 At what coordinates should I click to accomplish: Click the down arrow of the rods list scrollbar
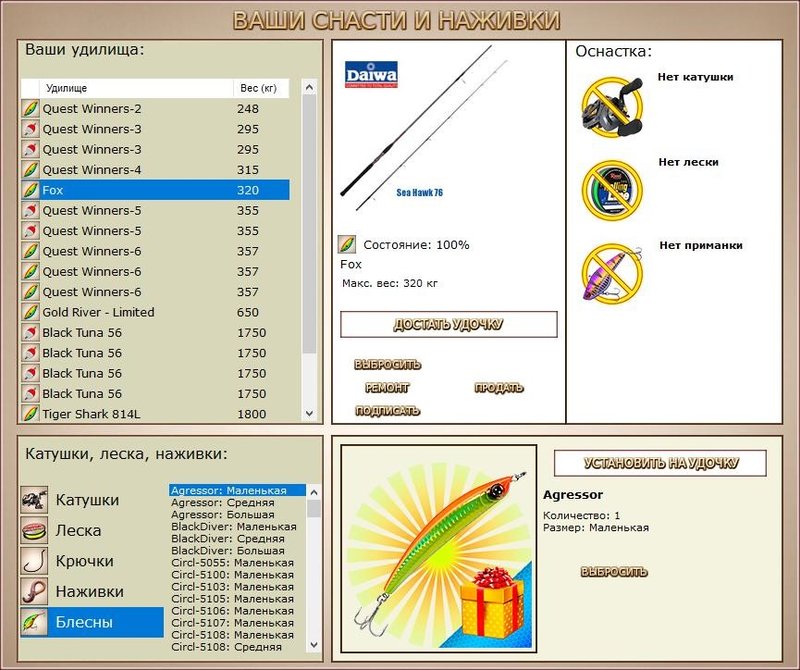(x=309, y=413)
